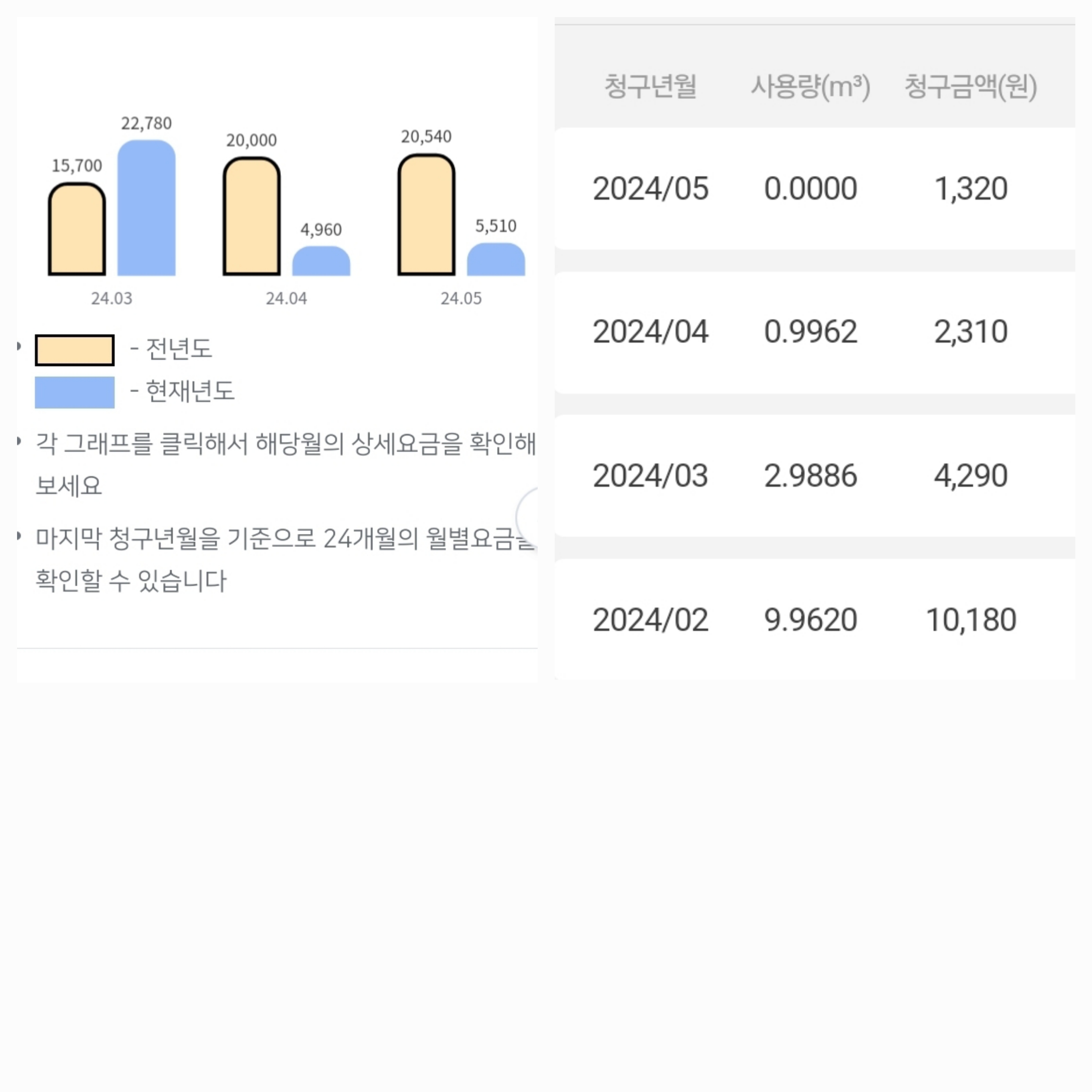
Task: Select the 20,540 previous-year bar for 24.05
Action: pos(426,215)
